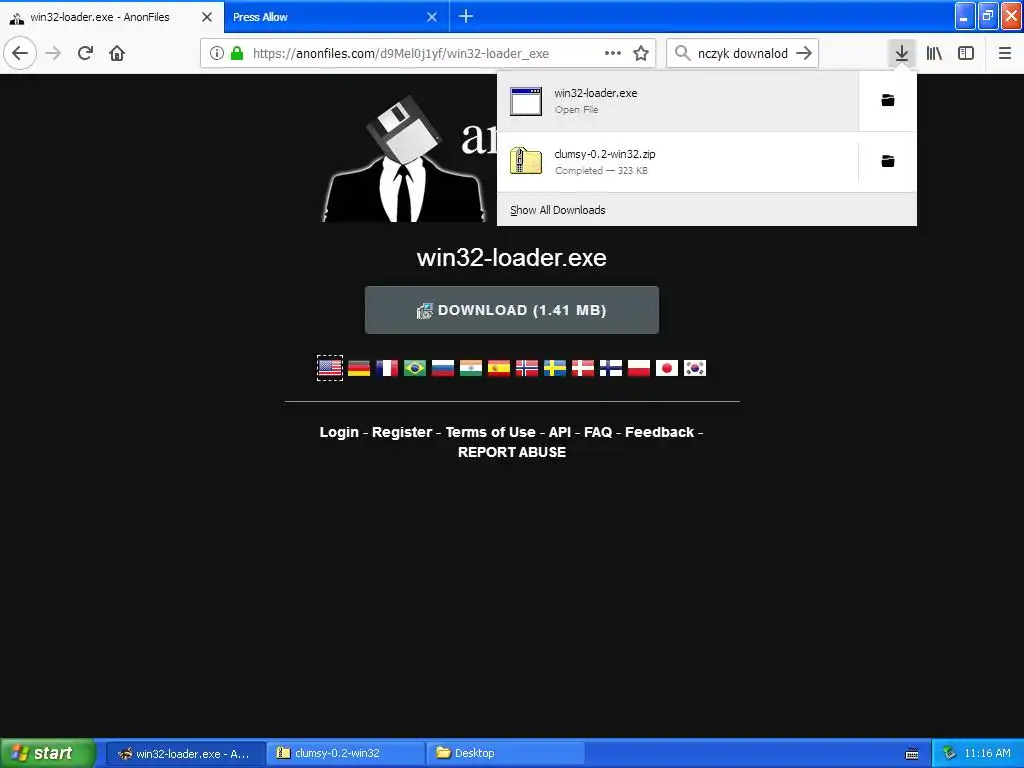Viewport: 1024px width, 768px height.
Task: Open the clumsy-0.2-win32.zip download entry
Action: [x=678, y=161]
